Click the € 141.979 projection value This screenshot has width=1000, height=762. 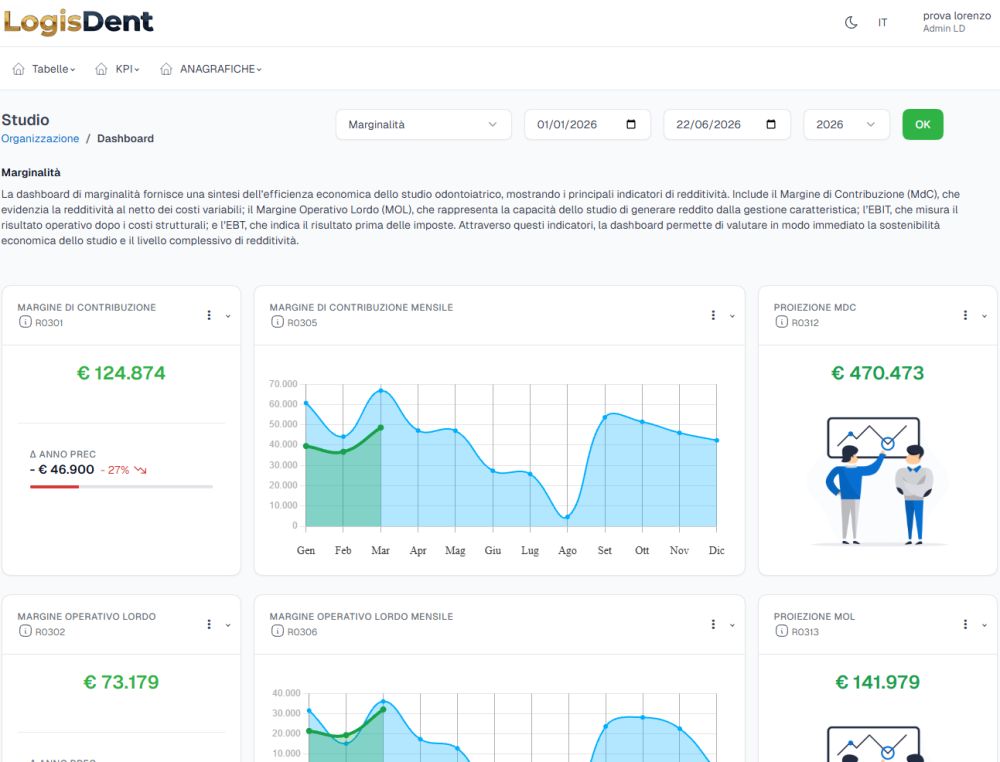point(877,682)
